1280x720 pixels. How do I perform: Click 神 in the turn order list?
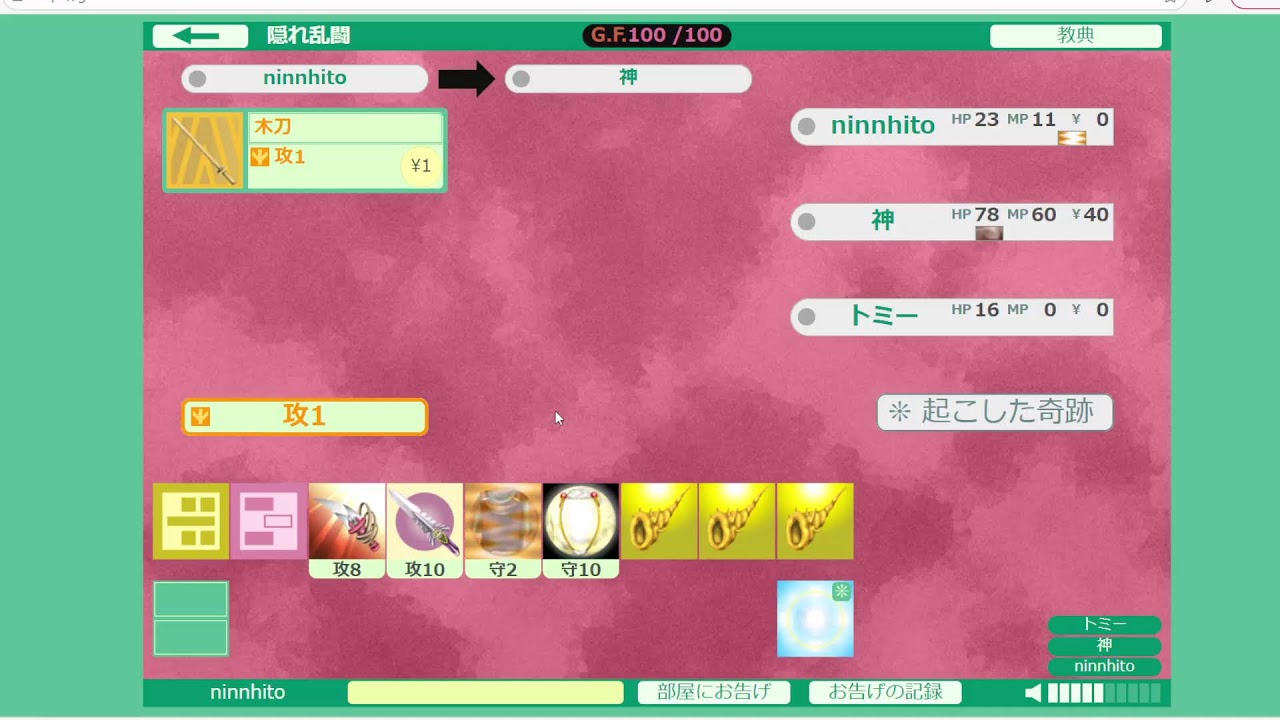pyautogui.click(x=1104, y=645)
